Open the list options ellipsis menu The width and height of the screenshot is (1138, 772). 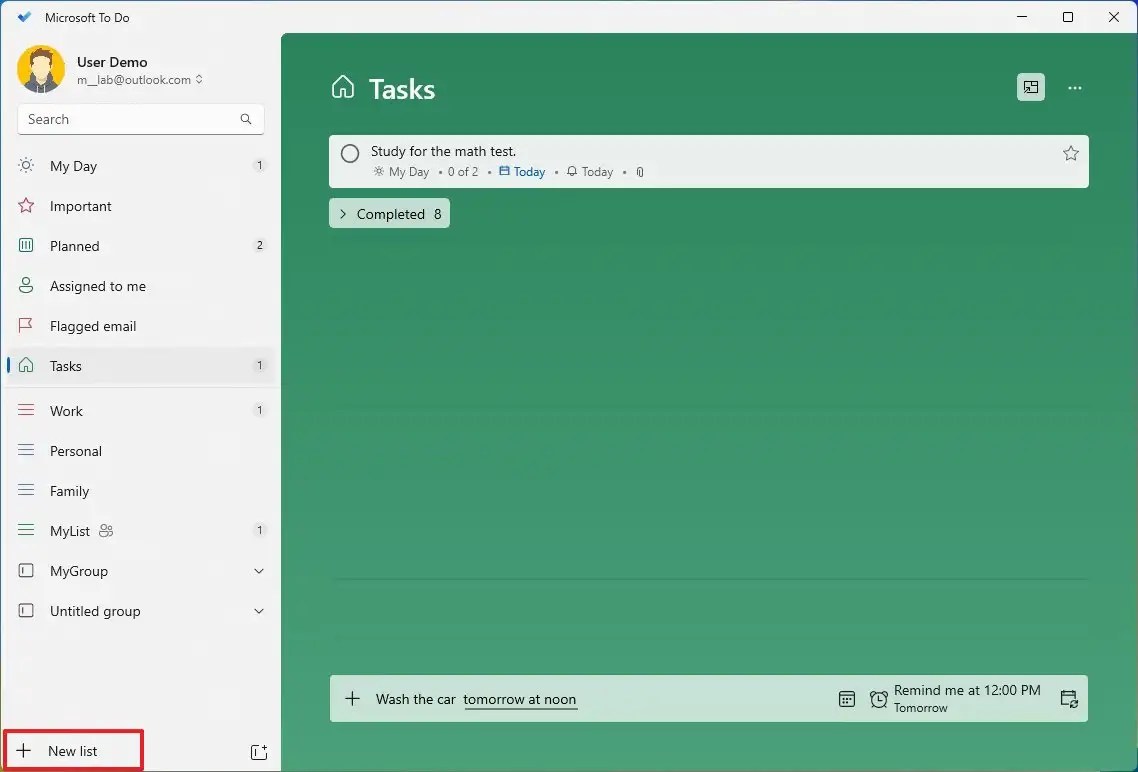coord(1075,88)
